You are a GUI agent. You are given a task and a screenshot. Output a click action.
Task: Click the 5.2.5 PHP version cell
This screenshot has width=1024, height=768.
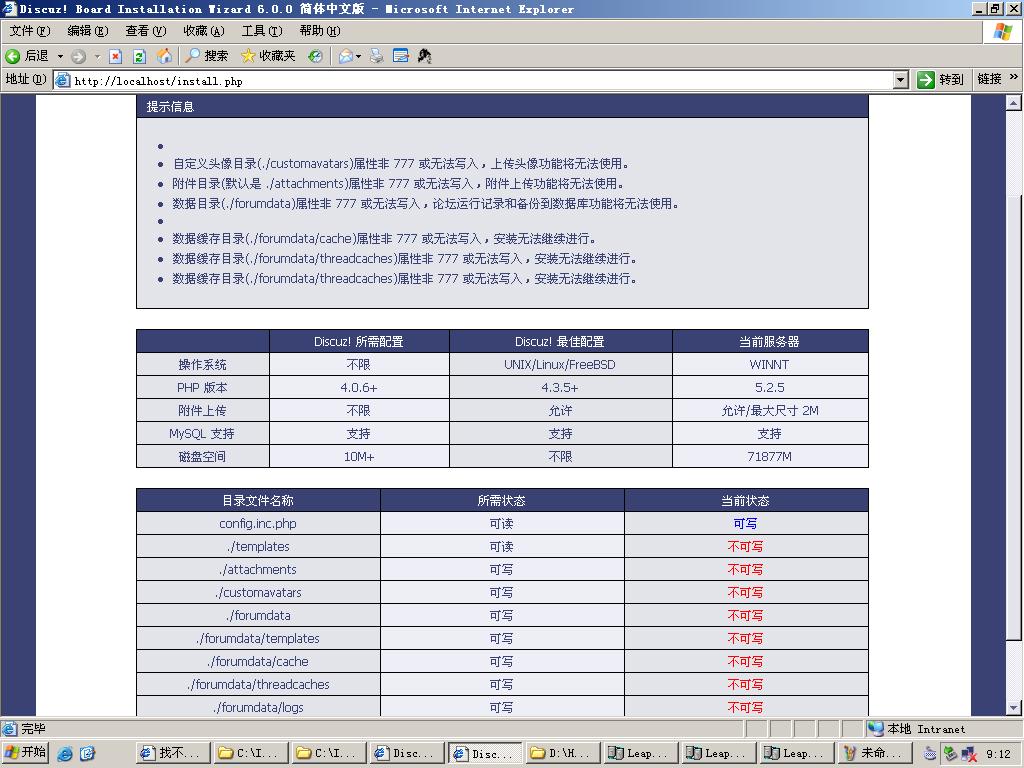(x=770, y=387)
